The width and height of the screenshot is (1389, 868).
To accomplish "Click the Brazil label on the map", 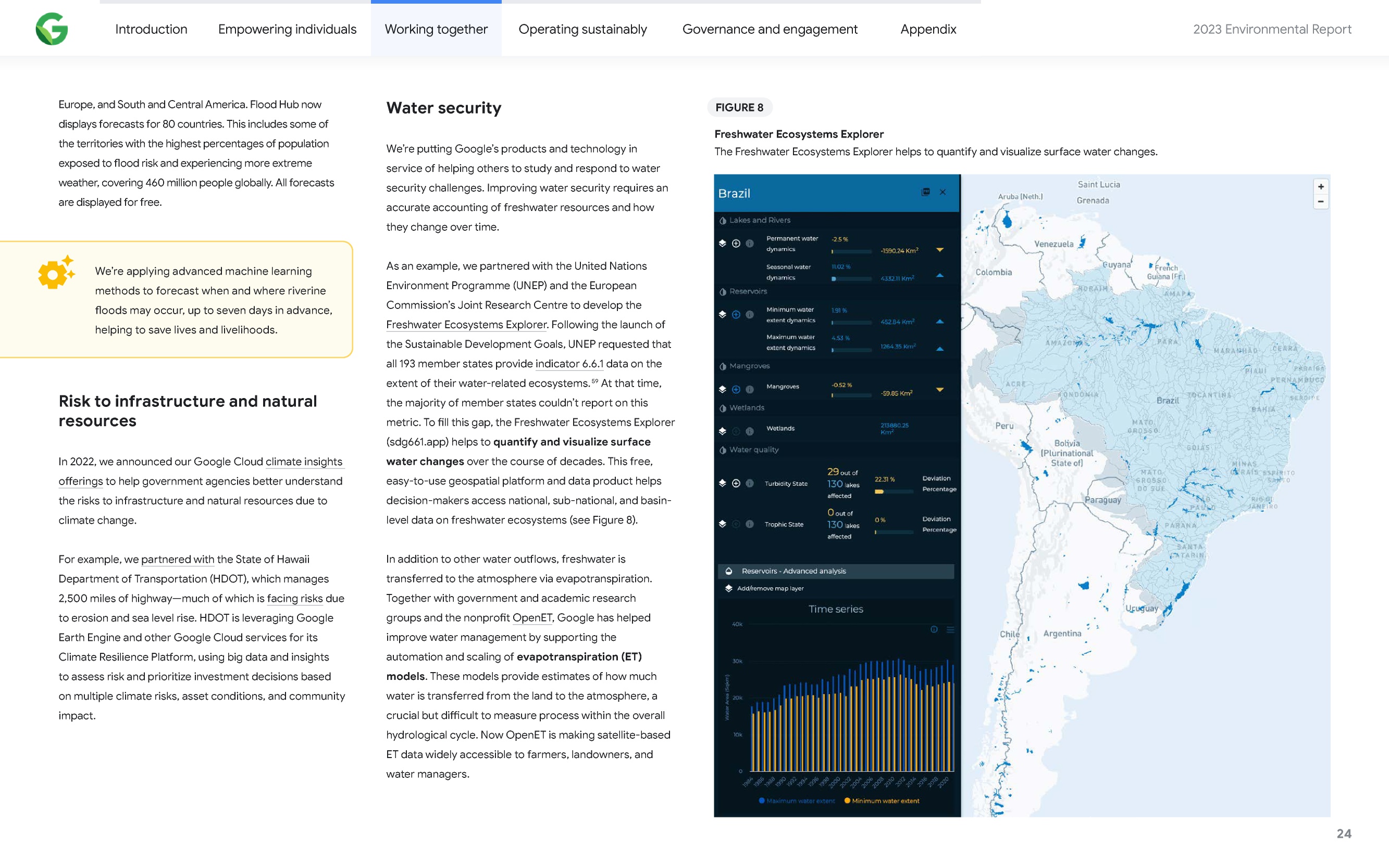I will click(x=1168, y=401).
